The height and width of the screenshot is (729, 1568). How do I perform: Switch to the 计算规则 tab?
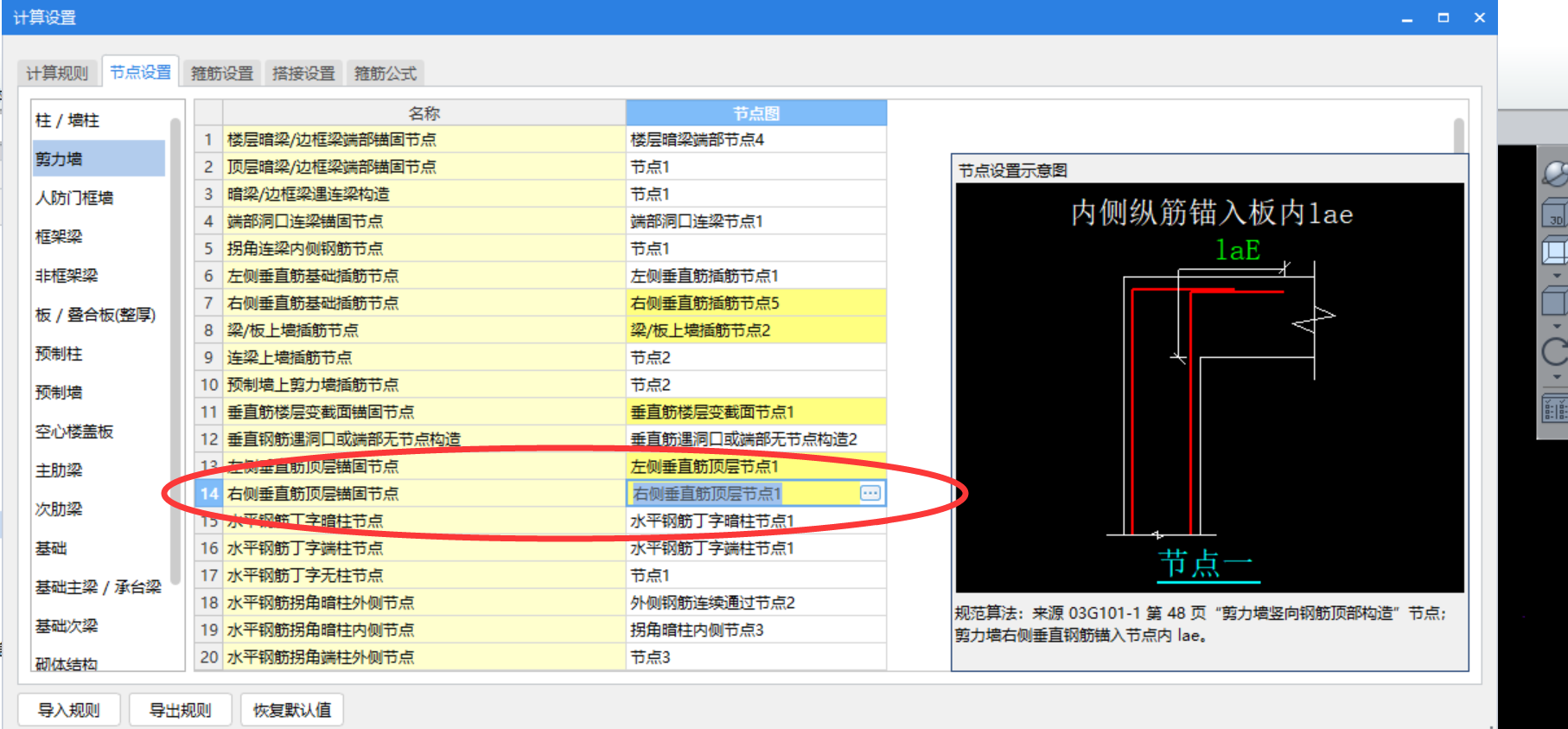coord(57,74)
